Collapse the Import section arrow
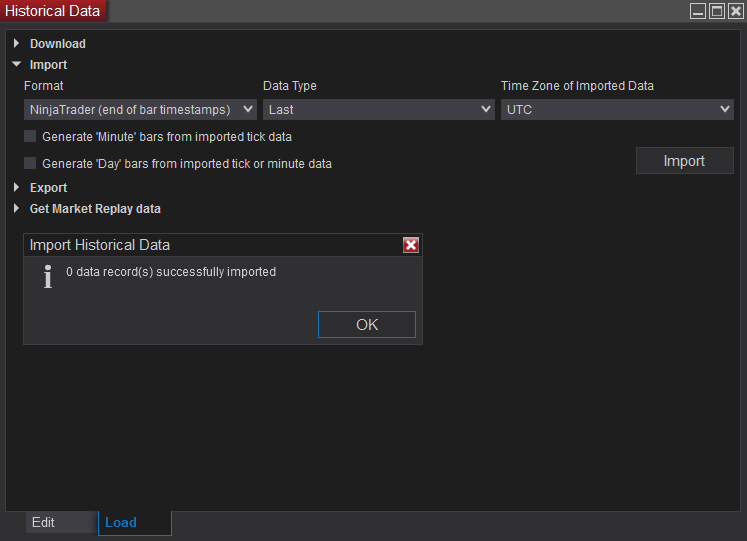The height and width of the screenshot is (541, 747). 16,65
